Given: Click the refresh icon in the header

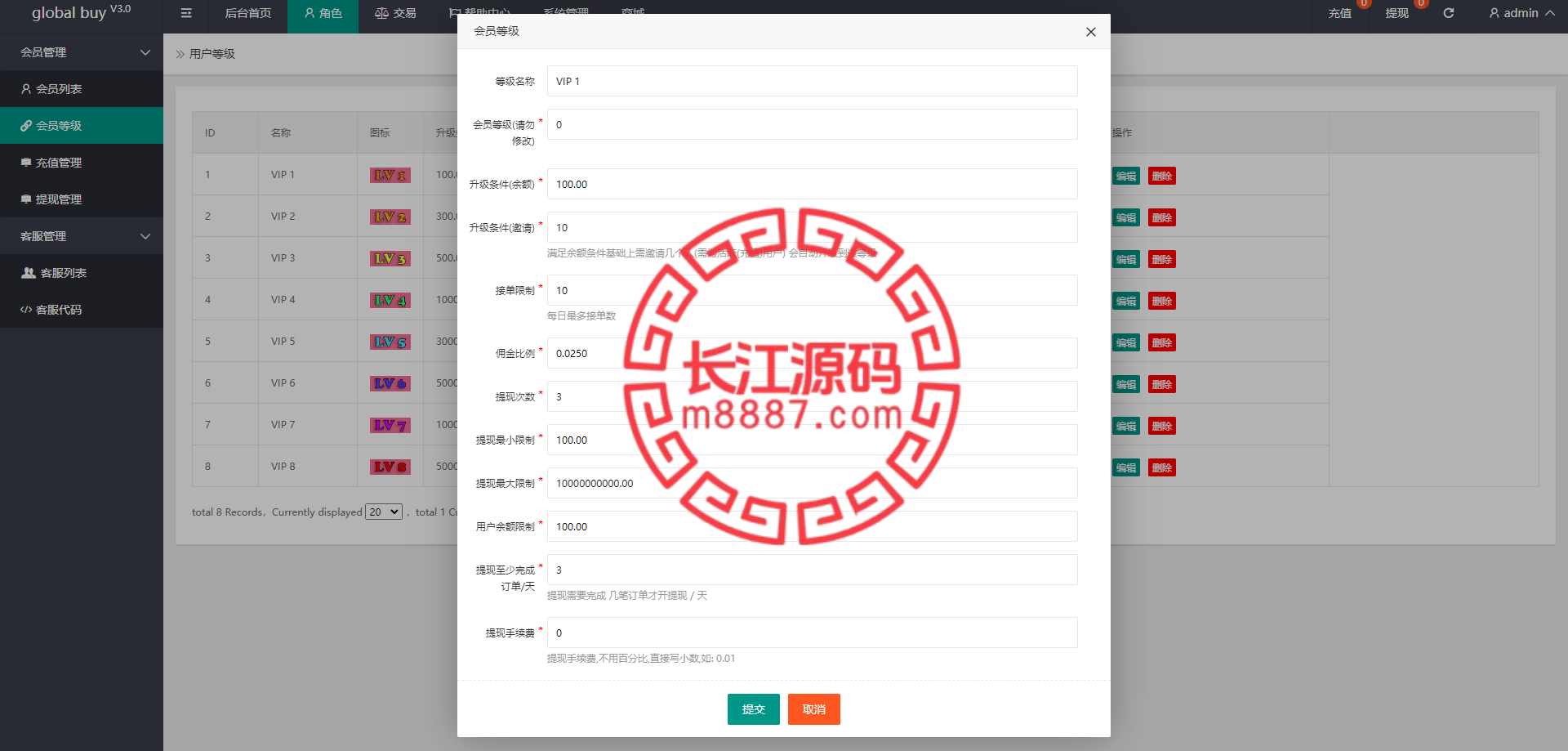Looking at the screenshot, I should (x=1449, y=13).
